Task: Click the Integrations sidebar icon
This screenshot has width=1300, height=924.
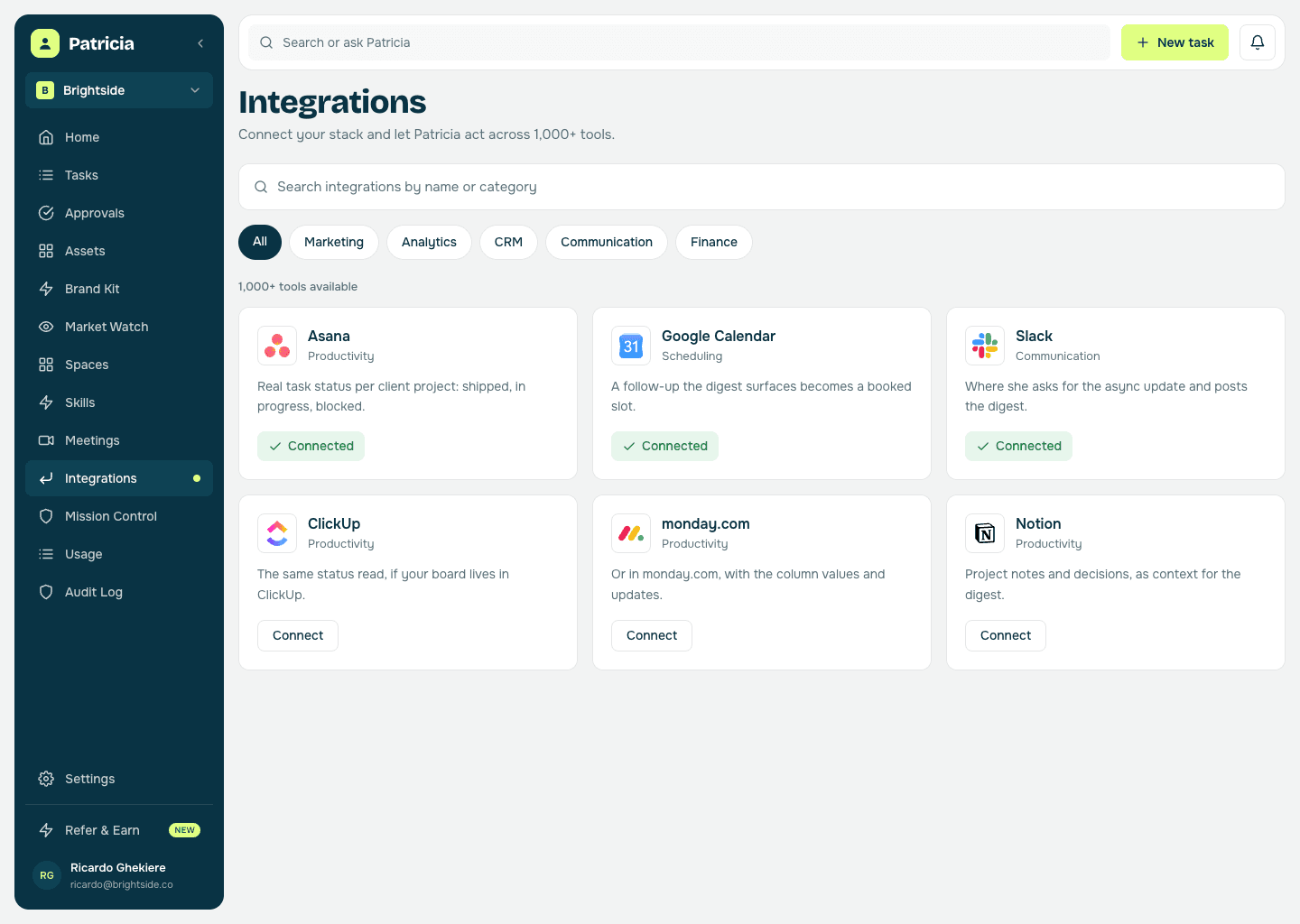Action: coord(46,478)
